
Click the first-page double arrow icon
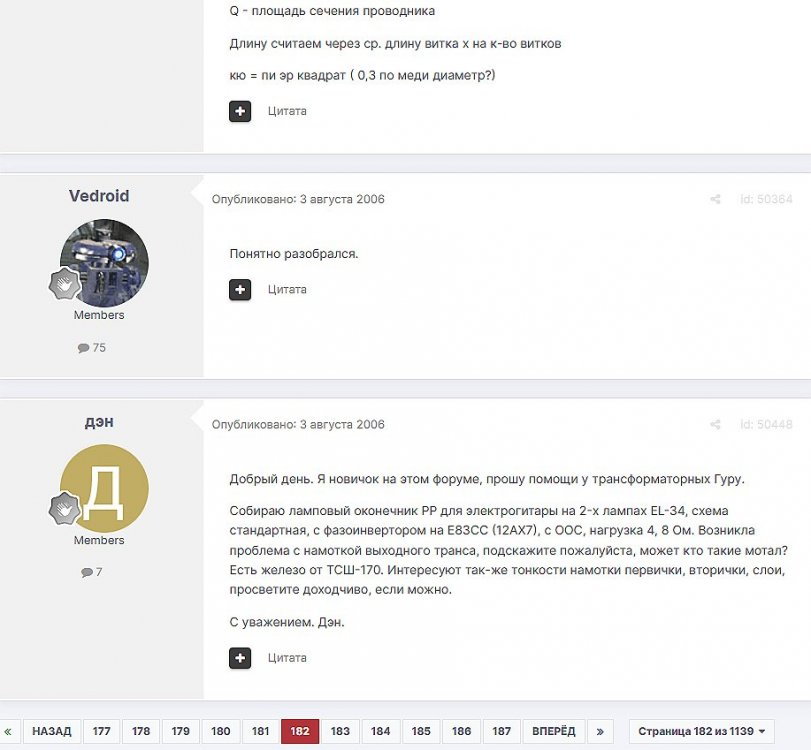9,731
